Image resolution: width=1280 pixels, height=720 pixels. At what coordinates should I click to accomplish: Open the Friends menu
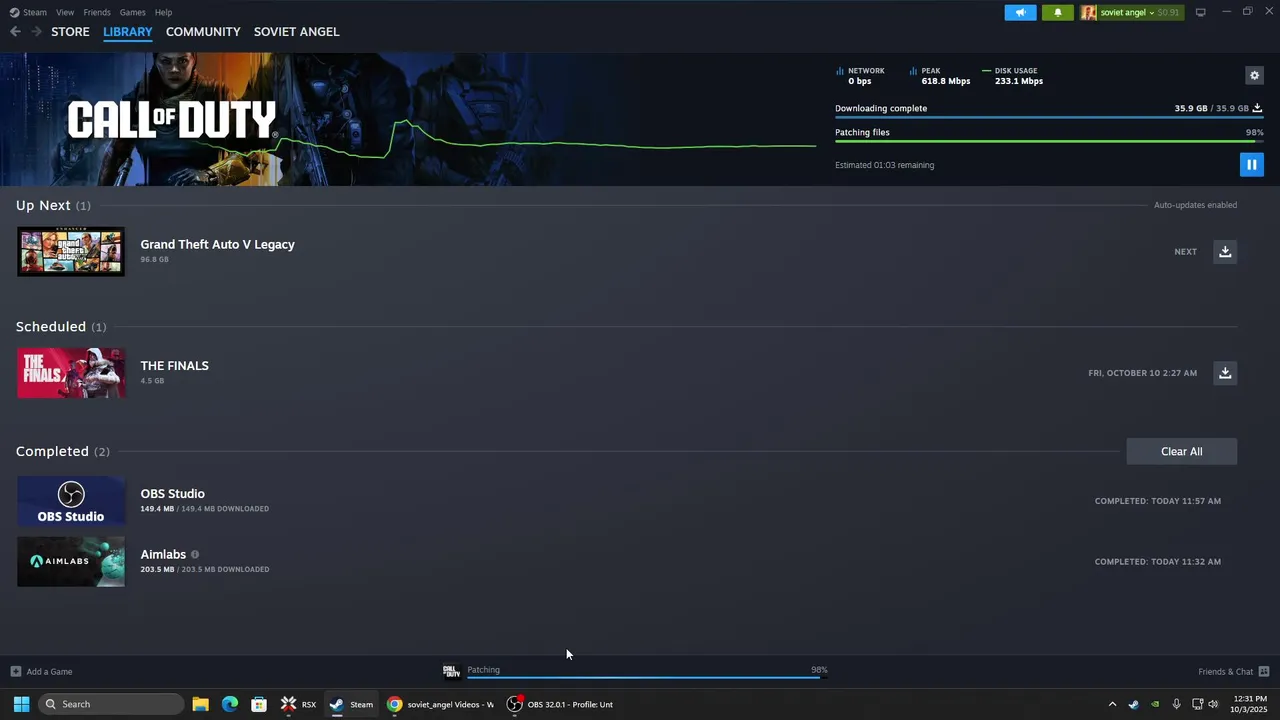click(97, 12)
